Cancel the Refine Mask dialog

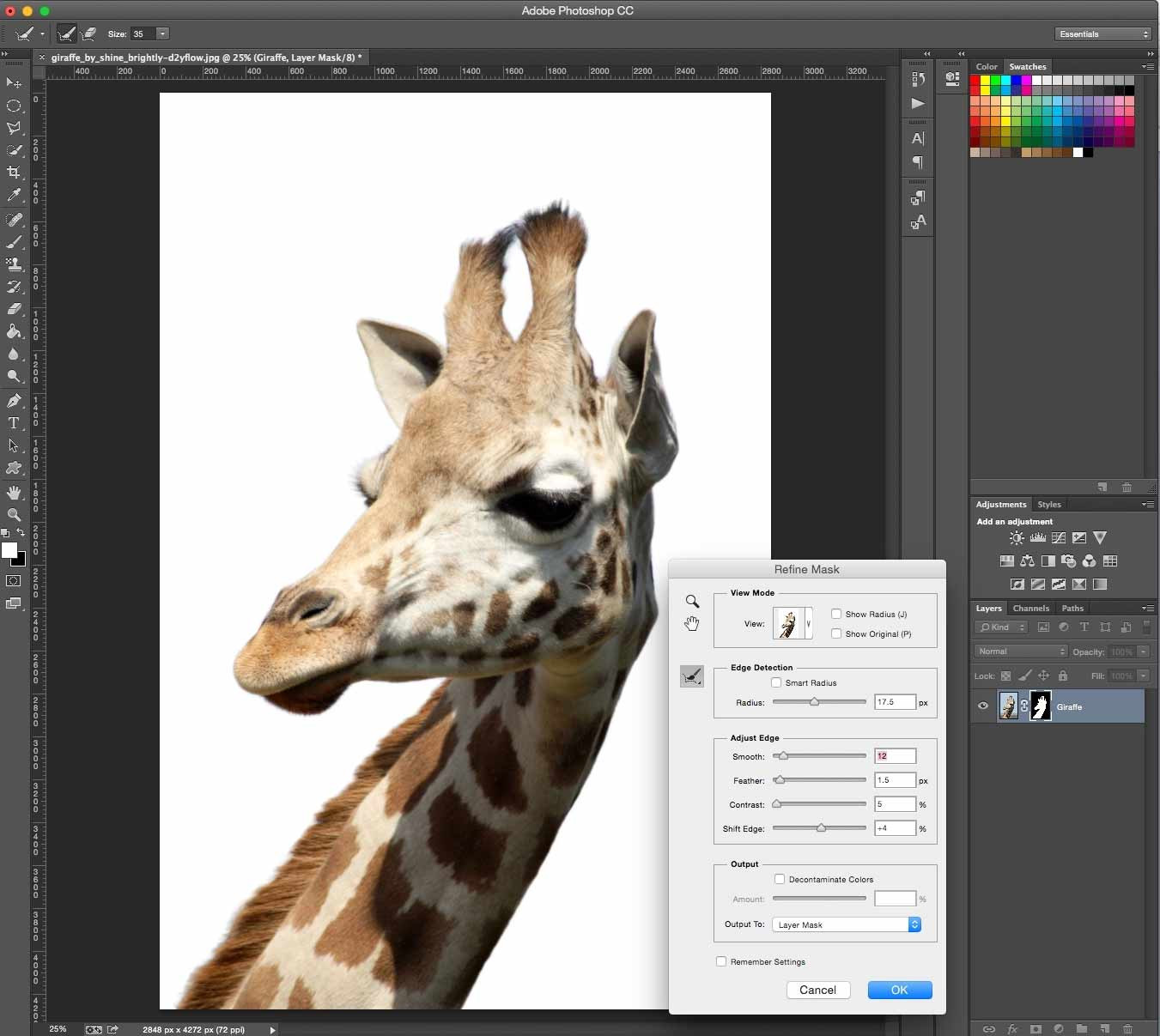point(817,990)
